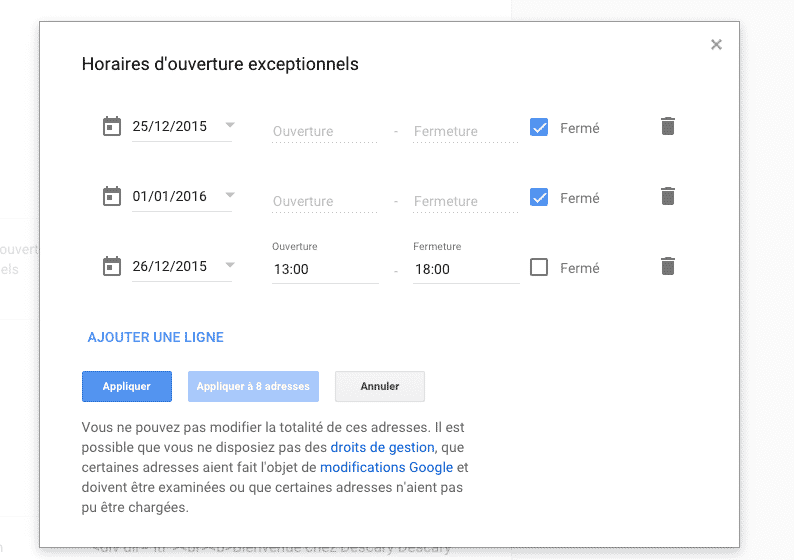The height and width of the screenshot is (560, 794).
Task: Click the calendar icon beside 26/12/2015
Action: point(112,267)
